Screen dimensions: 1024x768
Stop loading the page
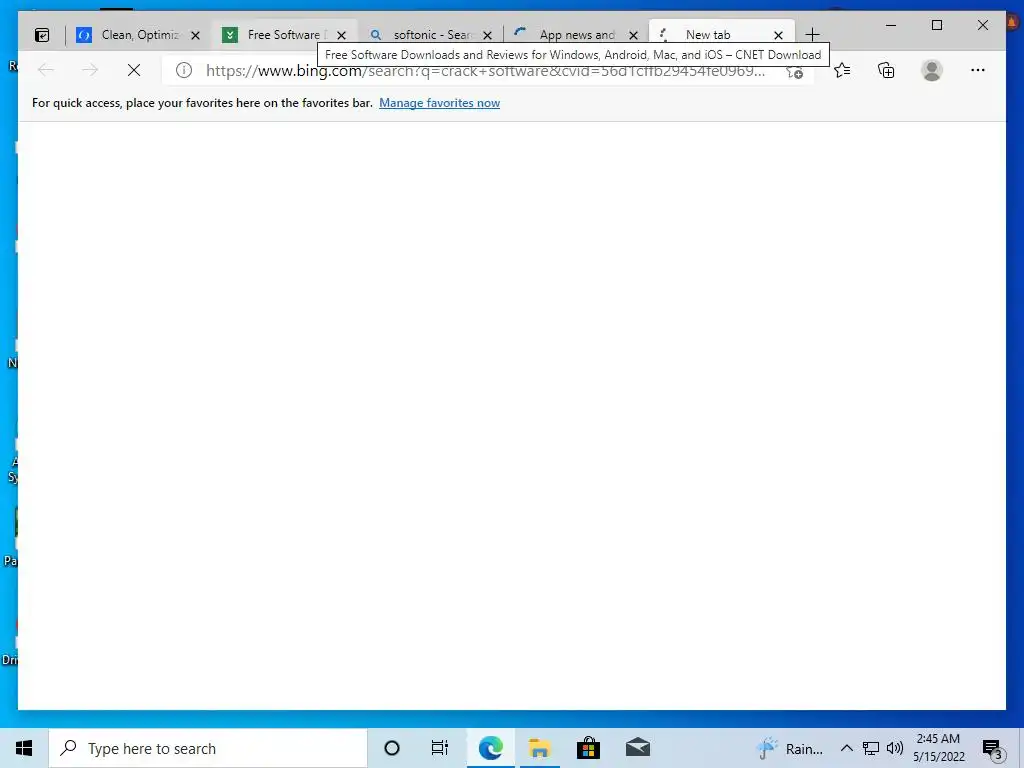[134, 70]
